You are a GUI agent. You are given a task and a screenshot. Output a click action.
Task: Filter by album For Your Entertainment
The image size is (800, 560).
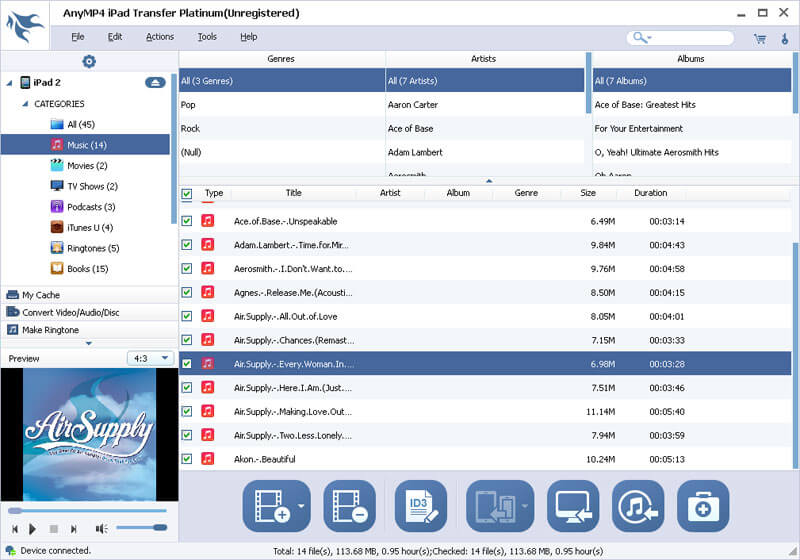[692, 129]
